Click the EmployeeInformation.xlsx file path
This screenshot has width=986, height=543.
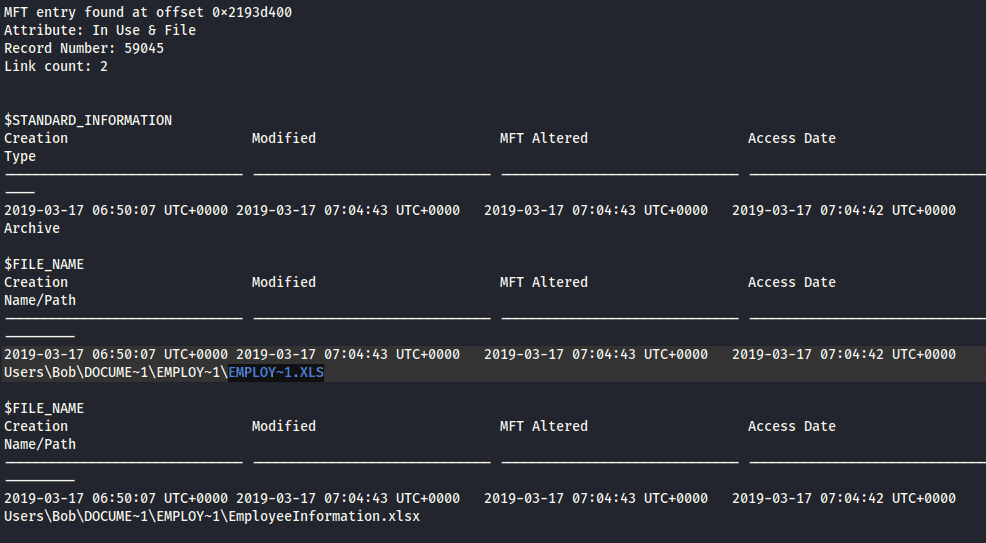click(212, 517)
